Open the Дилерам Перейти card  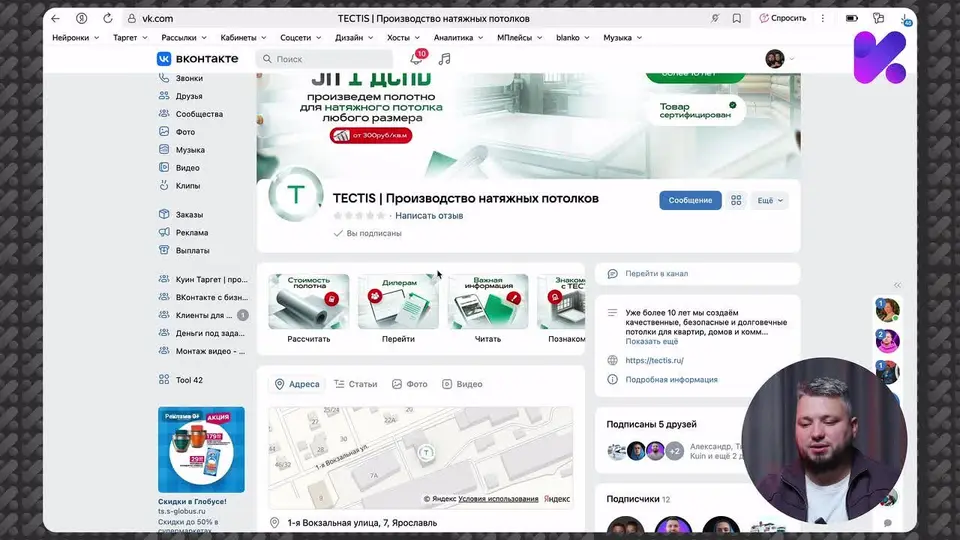point(398,309)
